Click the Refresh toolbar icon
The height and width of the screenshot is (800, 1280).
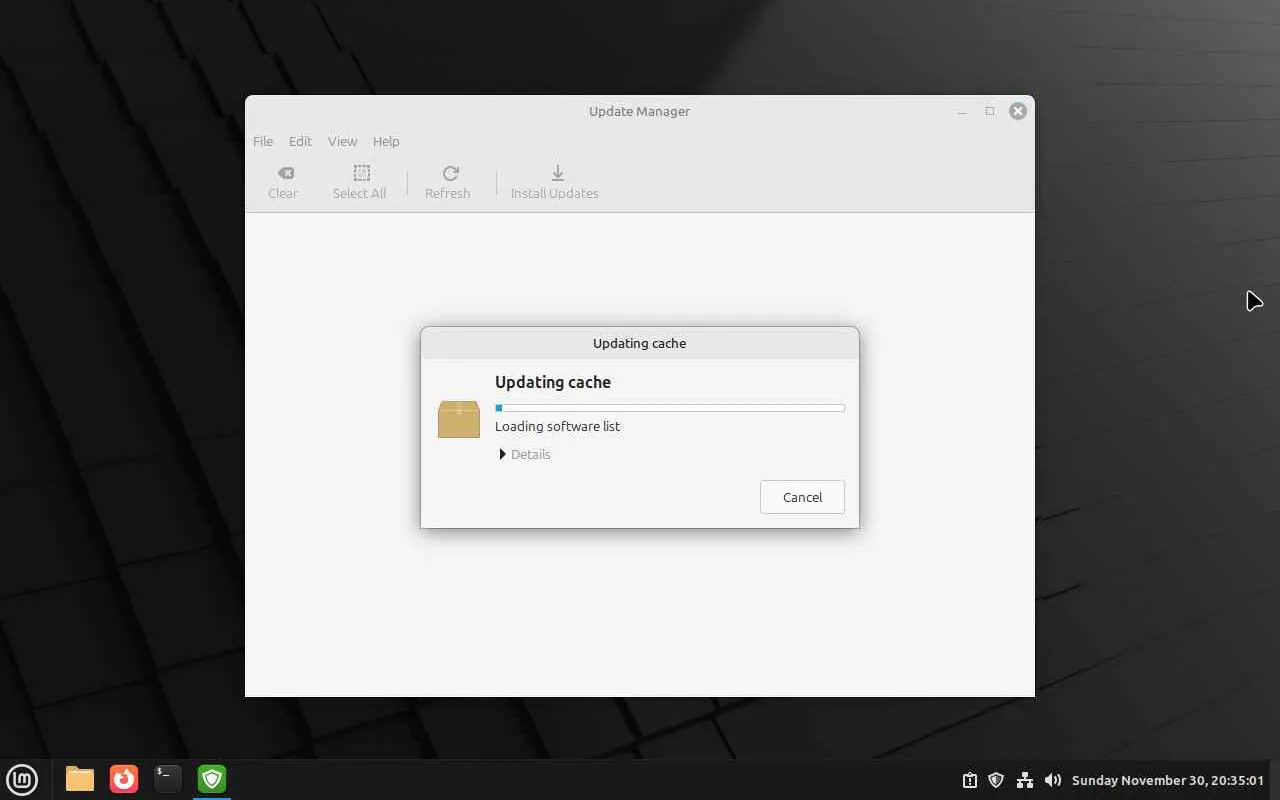click(450, 173)
